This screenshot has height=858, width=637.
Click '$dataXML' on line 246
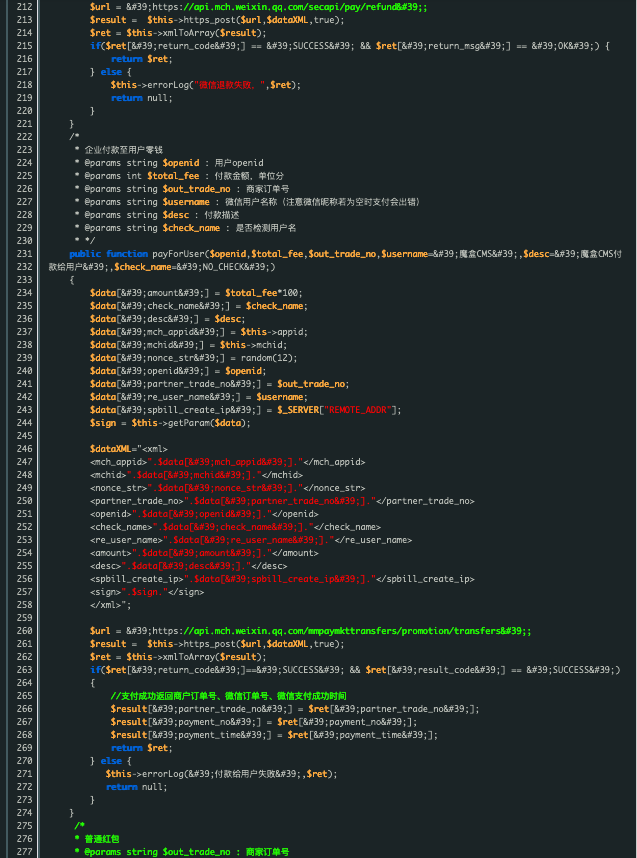coord(111,449)
